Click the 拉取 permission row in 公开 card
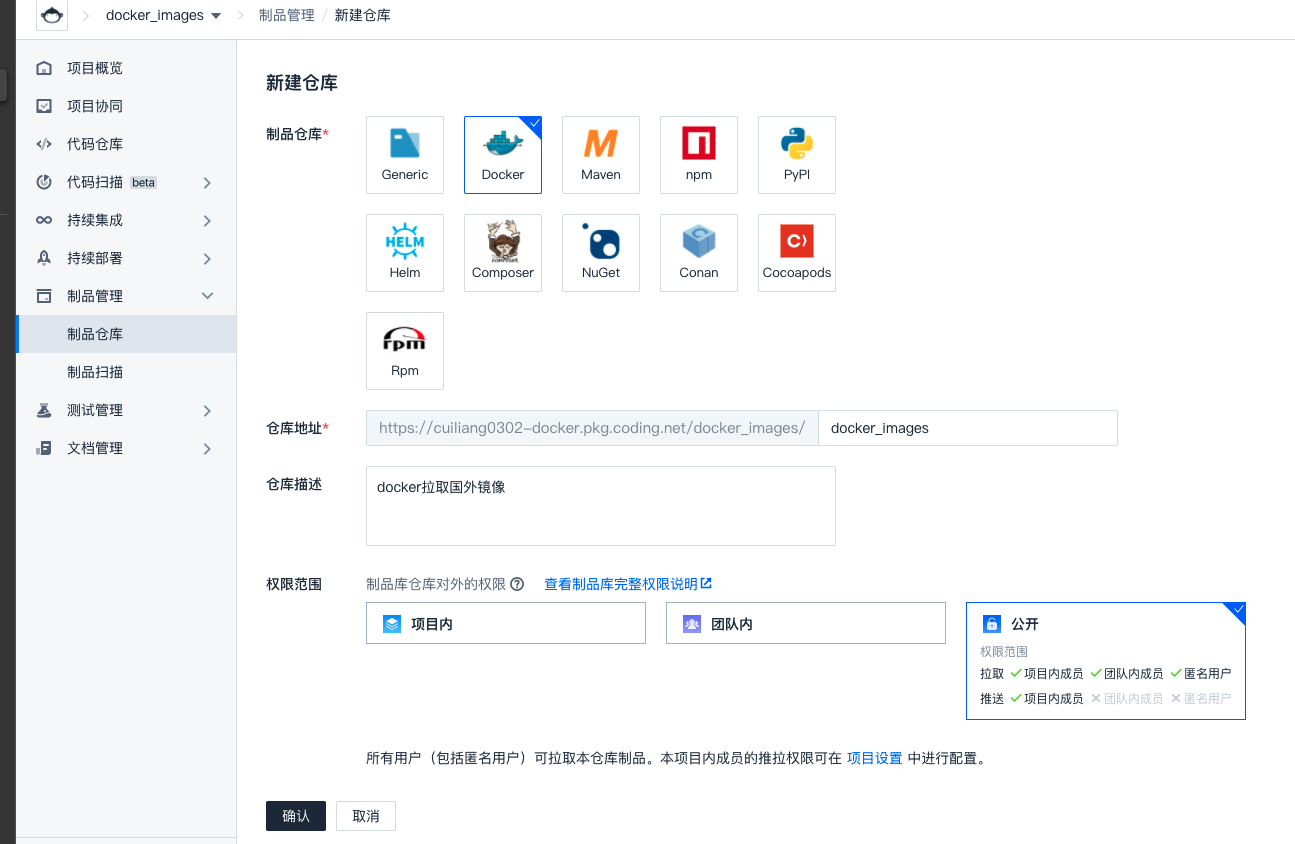This screenshot has width=1295, height=844. [x=1106, y=674]
